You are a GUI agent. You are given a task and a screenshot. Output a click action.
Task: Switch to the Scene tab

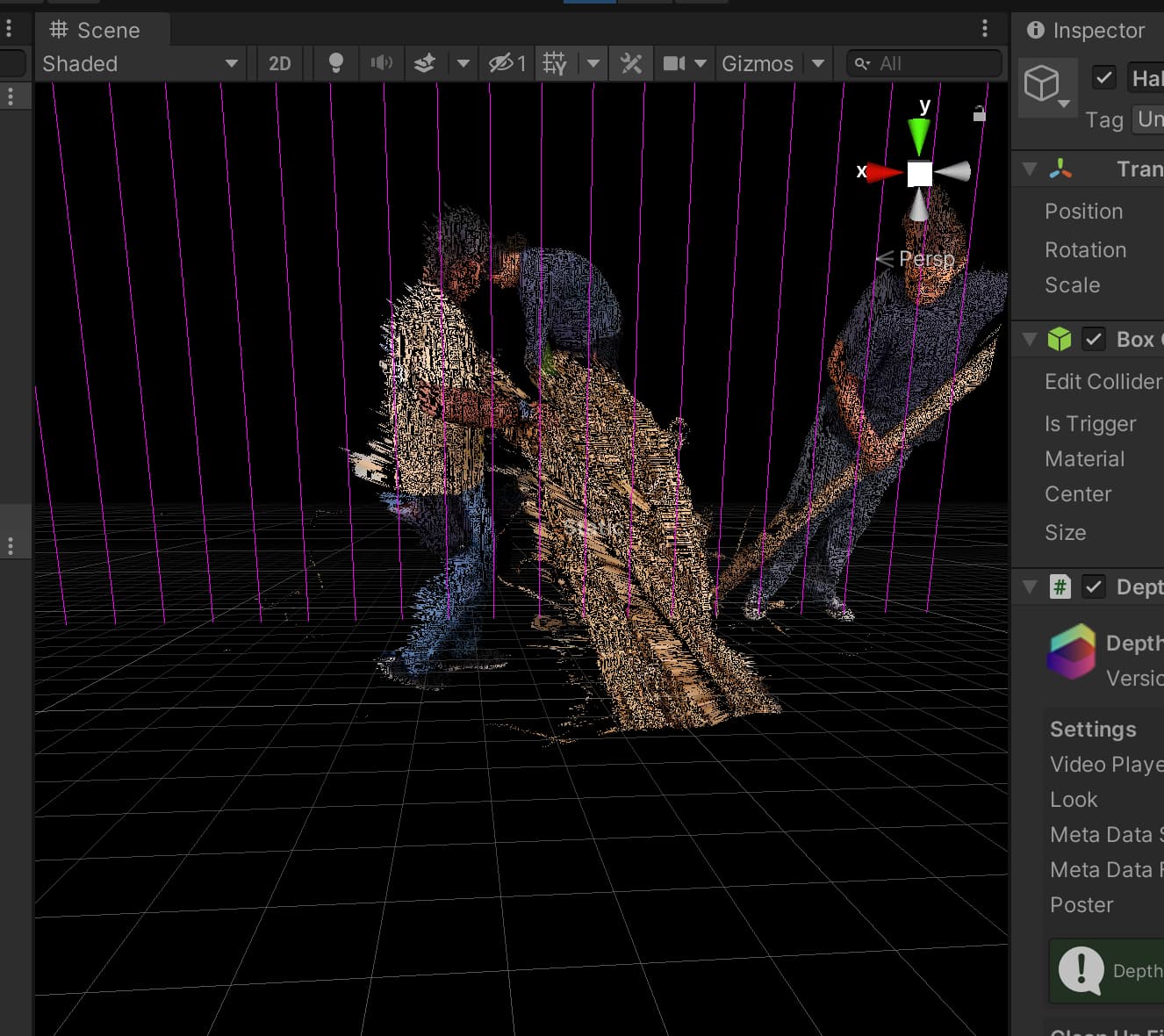tap(96, 30)
